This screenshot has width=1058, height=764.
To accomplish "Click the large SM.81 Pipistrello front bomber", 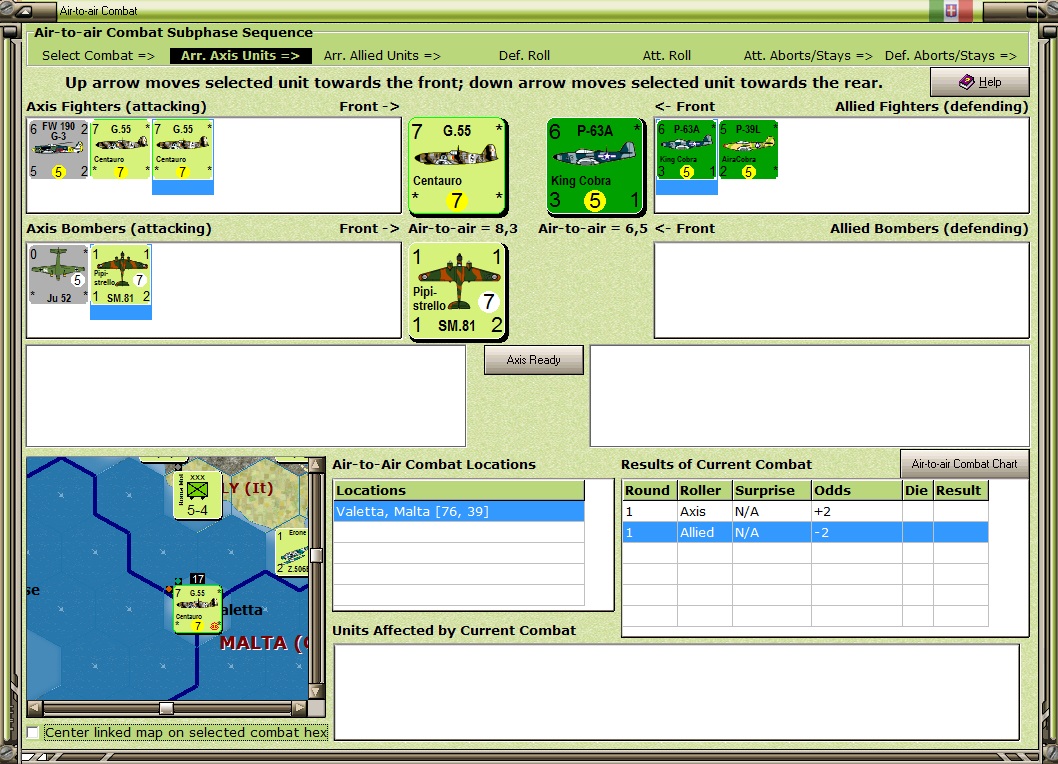I will point(457,291).
